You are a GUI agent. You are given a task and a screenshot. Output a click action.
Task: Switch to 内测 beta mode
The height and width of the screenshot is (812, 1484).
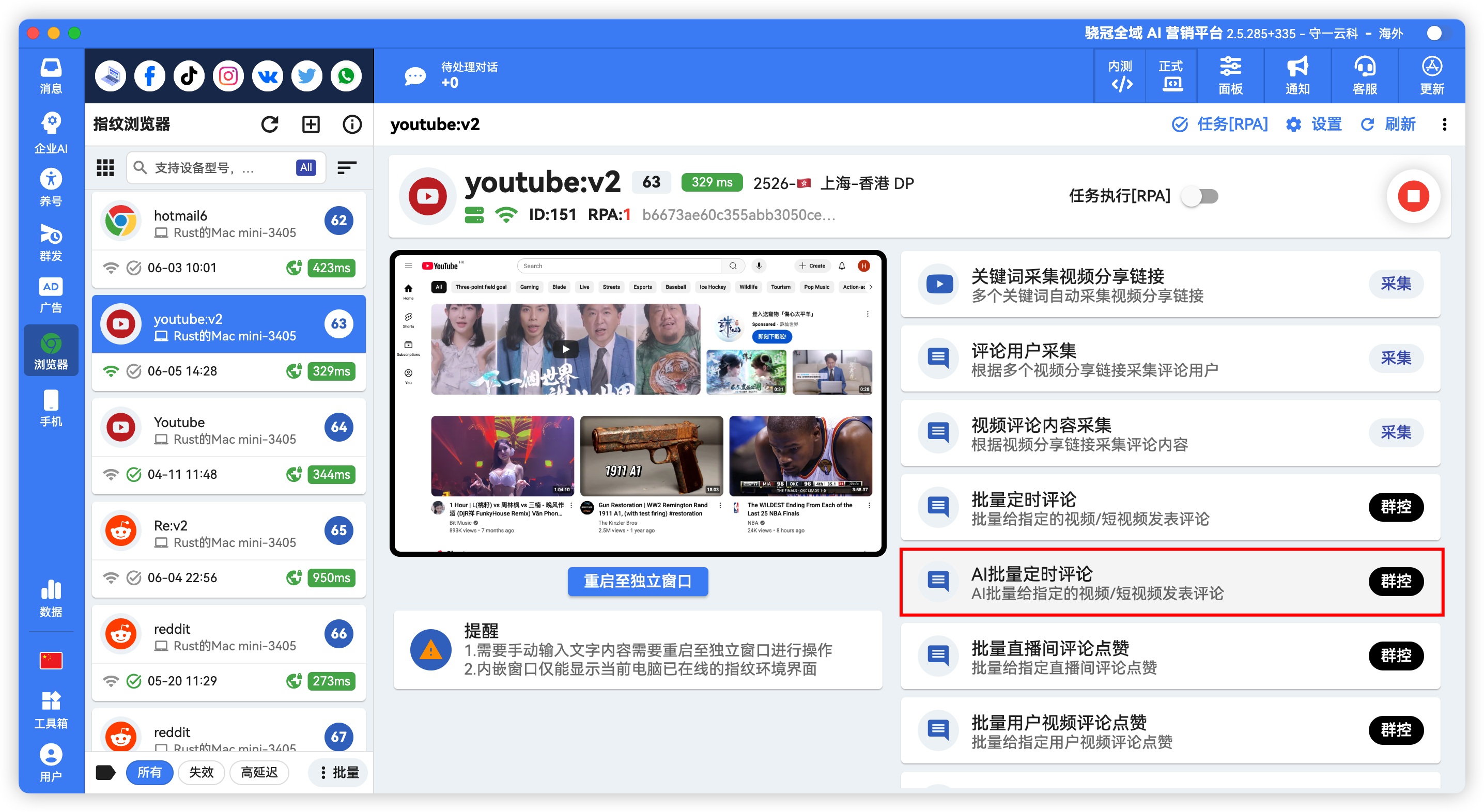tap(1120, 75)
